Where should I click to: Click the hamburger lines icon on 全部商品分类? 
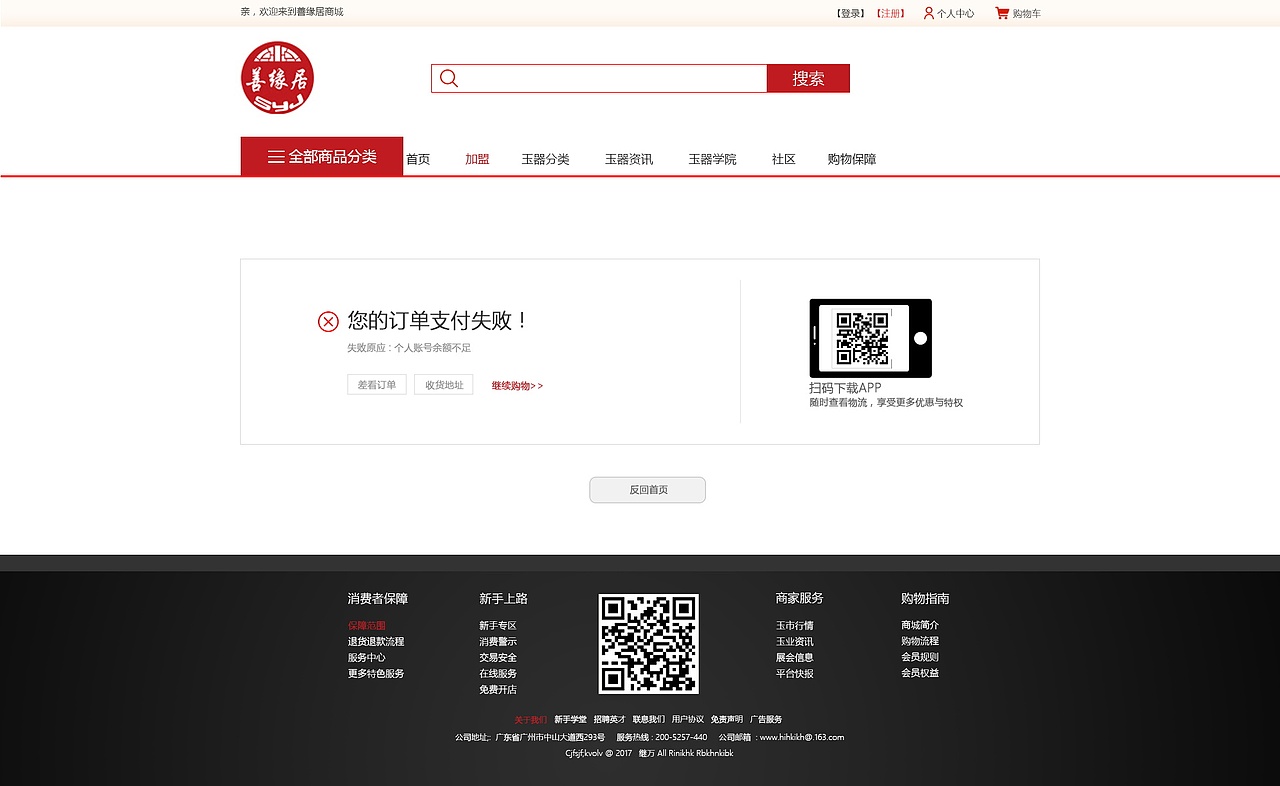pyautogui.click(x=275, y=156)
